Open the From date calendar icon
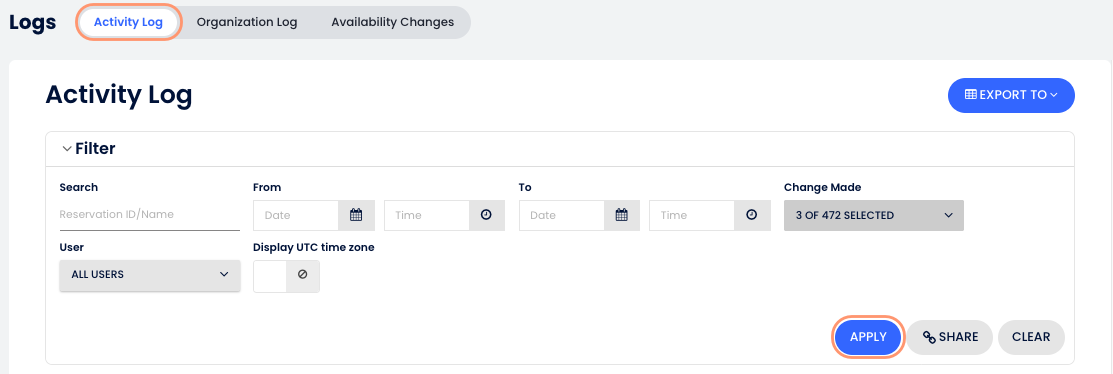The image size is (1113, 374). click(x=356, y=215)
